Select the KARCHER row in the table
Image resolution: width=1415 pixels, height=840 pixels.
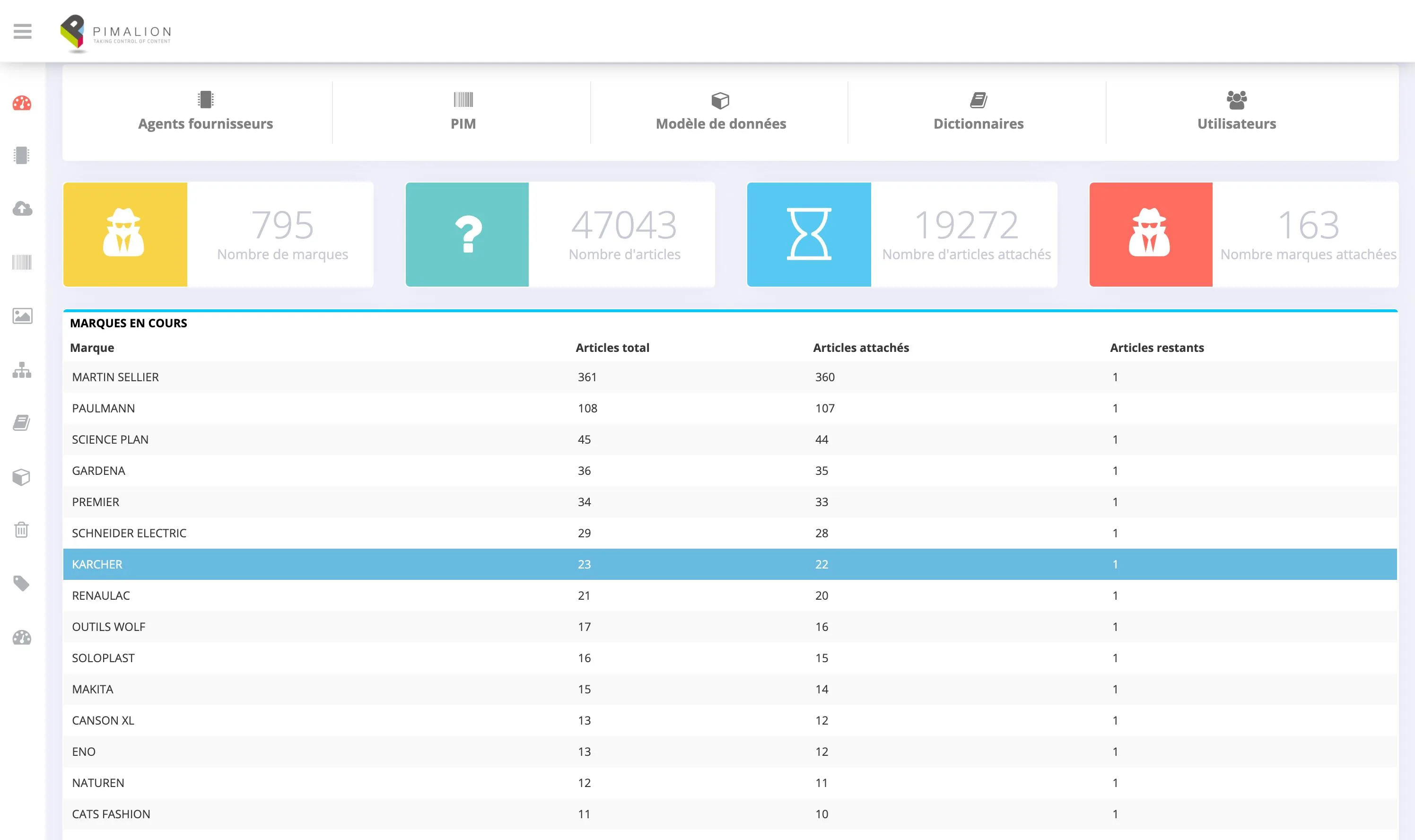[730, 564]
